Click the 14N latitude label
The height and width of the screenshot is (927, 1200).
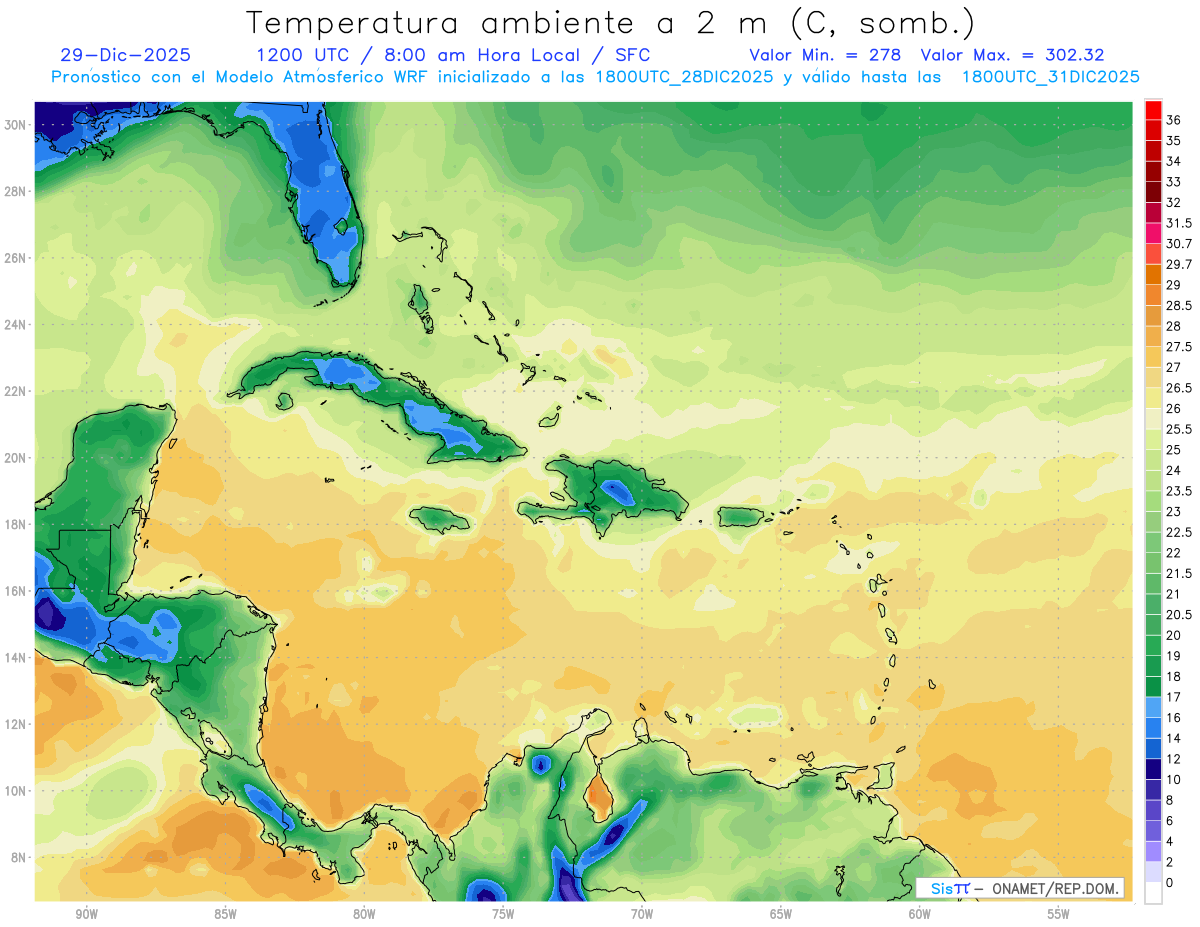pos(16,657)
